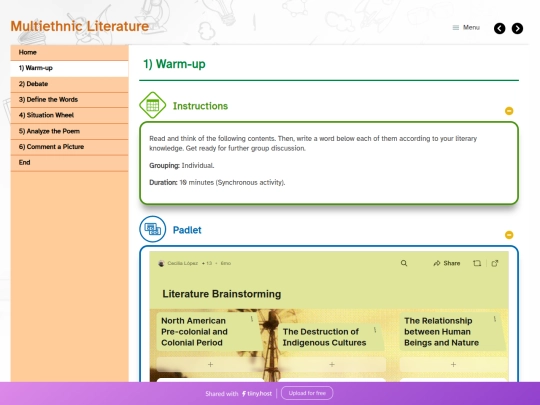Open Padlet in a new window
540x405 pixels.
point(495,263)
